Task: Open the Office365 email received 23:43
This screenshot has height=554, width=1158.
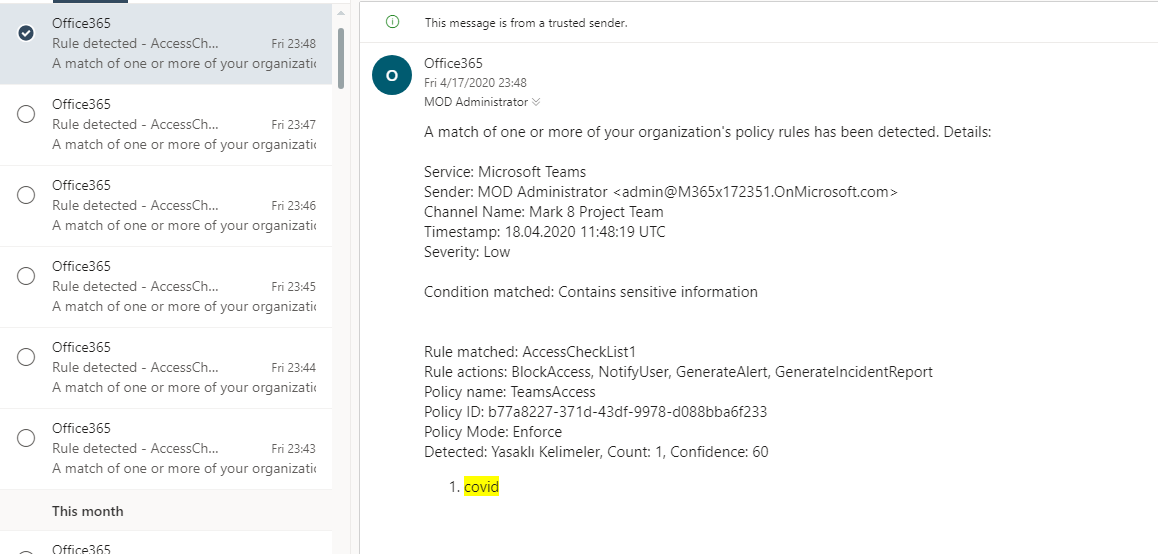Action: tap(166, 448)
